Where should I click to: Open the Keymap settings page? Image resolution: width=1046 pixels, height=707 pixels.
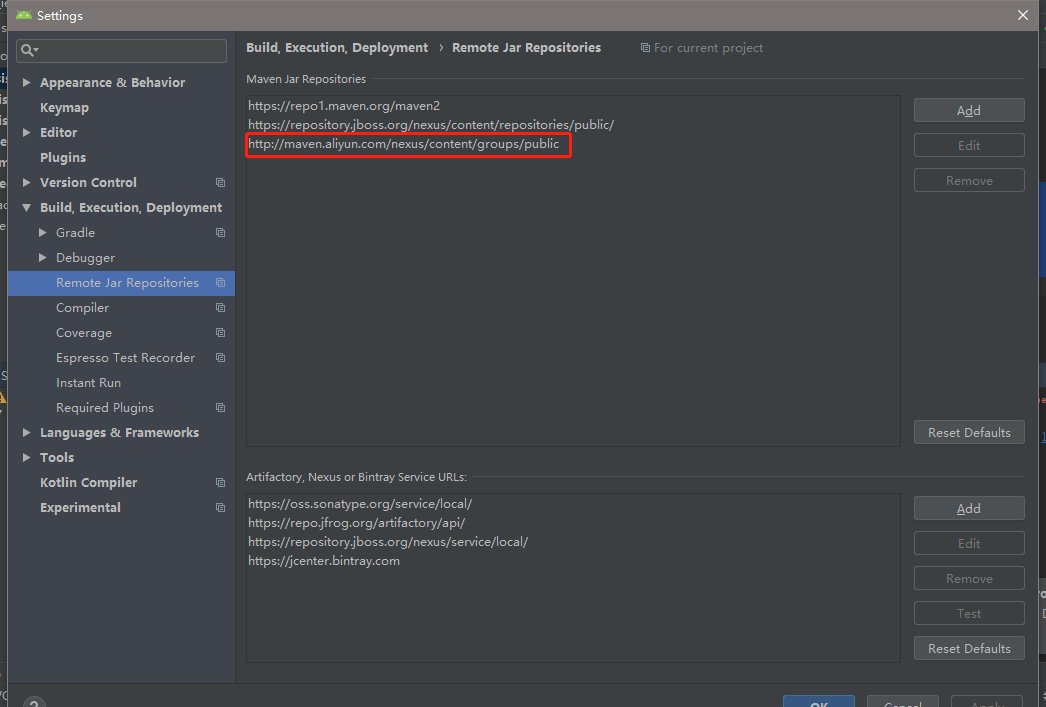point(64,107)
